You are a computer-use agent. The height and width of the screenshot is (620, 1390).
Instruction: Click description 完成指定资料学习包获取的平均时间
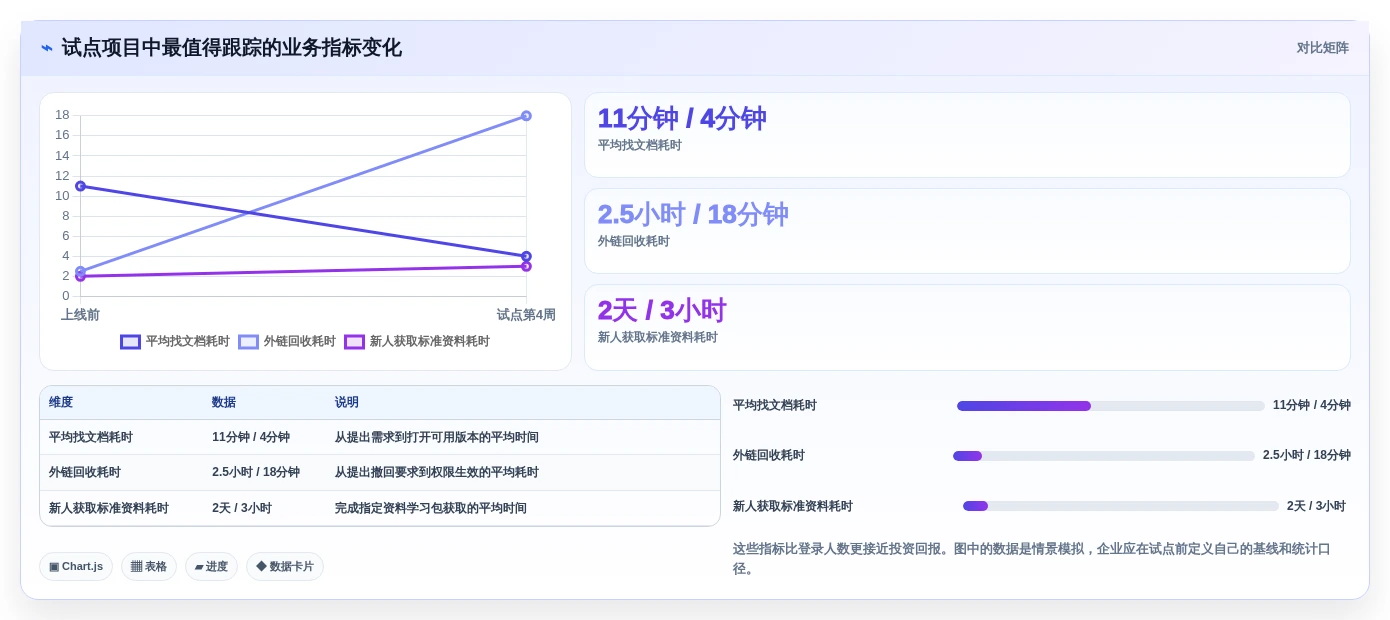tap(431, 508)
